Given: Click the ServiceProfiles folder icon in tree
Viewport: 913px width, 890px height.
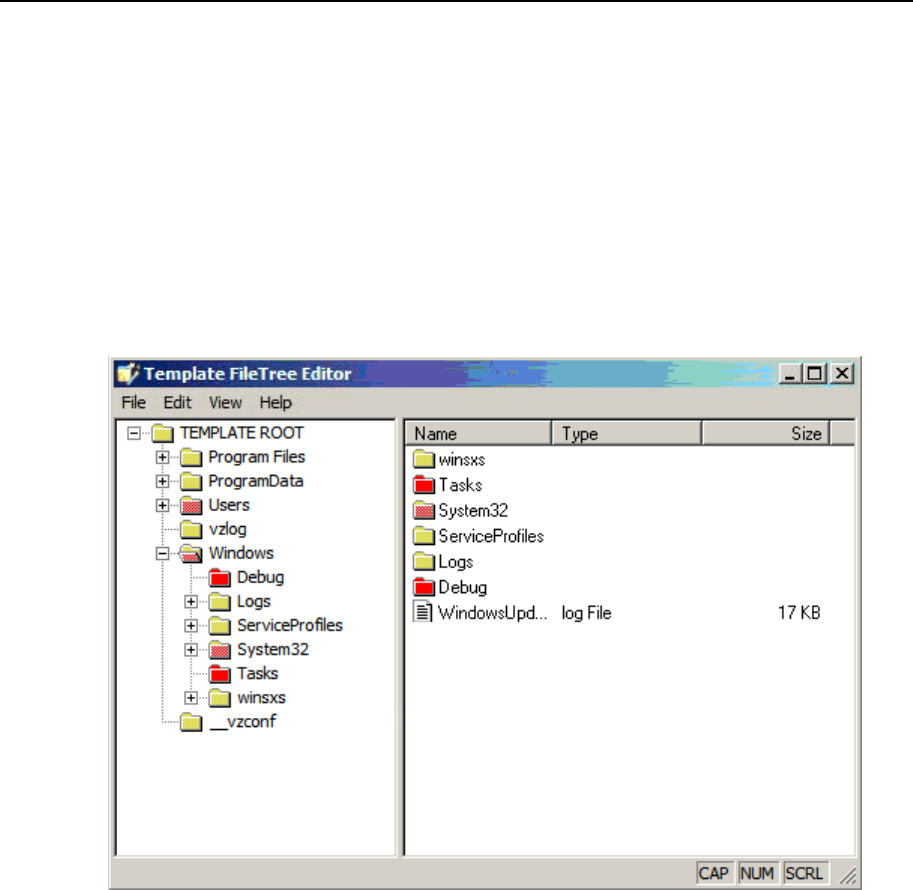Looking at the screenshot, I should 220,626.
